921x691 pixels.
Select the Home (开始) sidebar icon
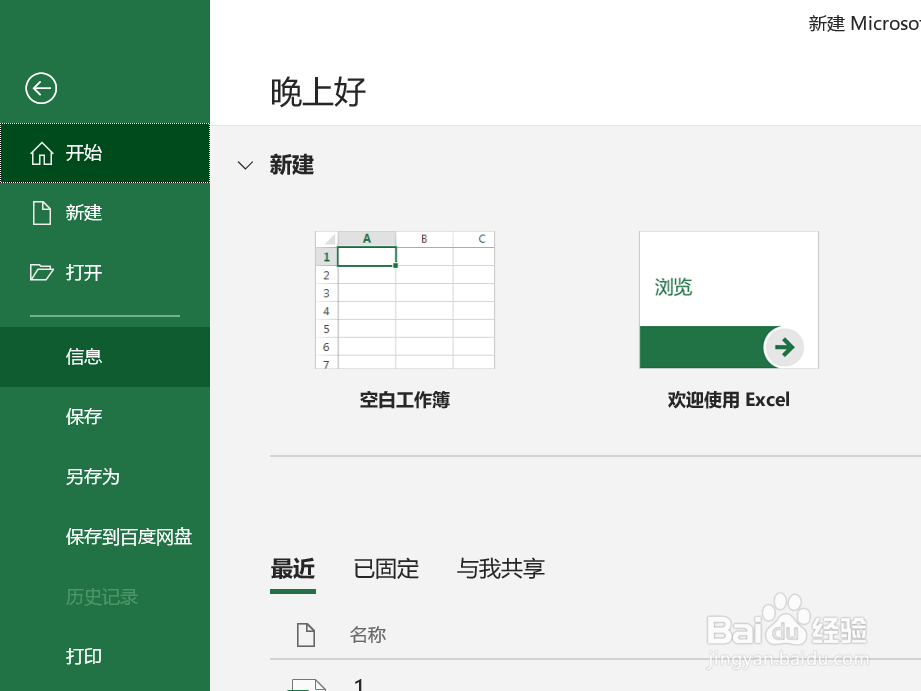[83, 153]
